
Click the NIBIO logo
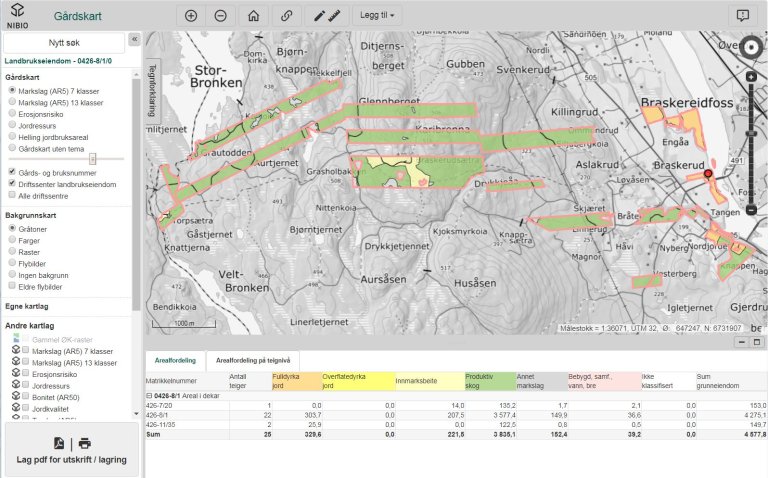coord(17,16)
